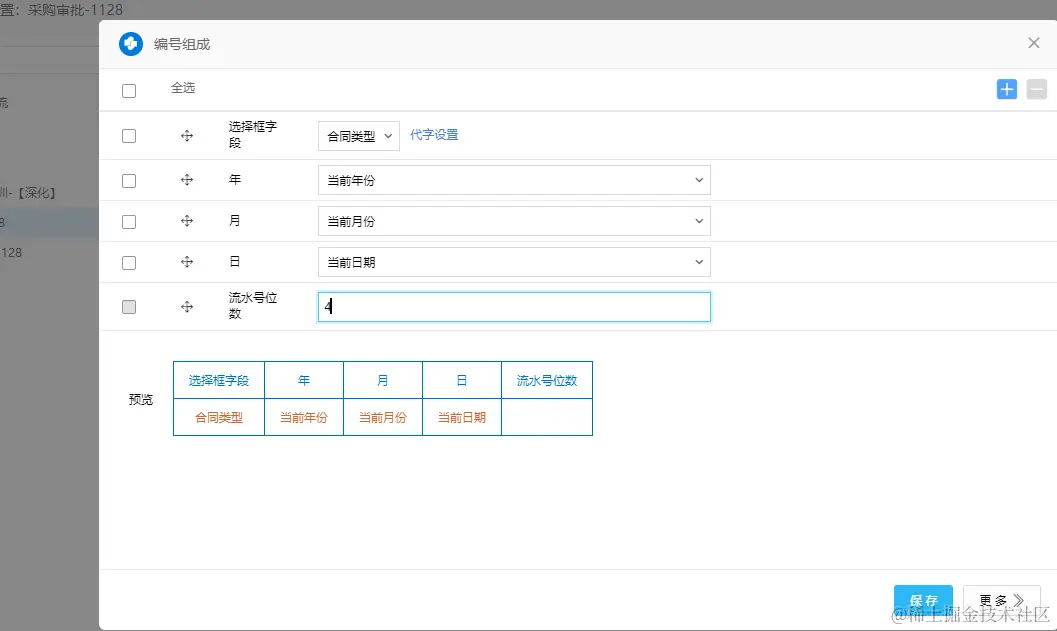The width and height of the screenshot is (1057, 631).
Task: Click the 预览 label
Action: click(x=141, y=400)
